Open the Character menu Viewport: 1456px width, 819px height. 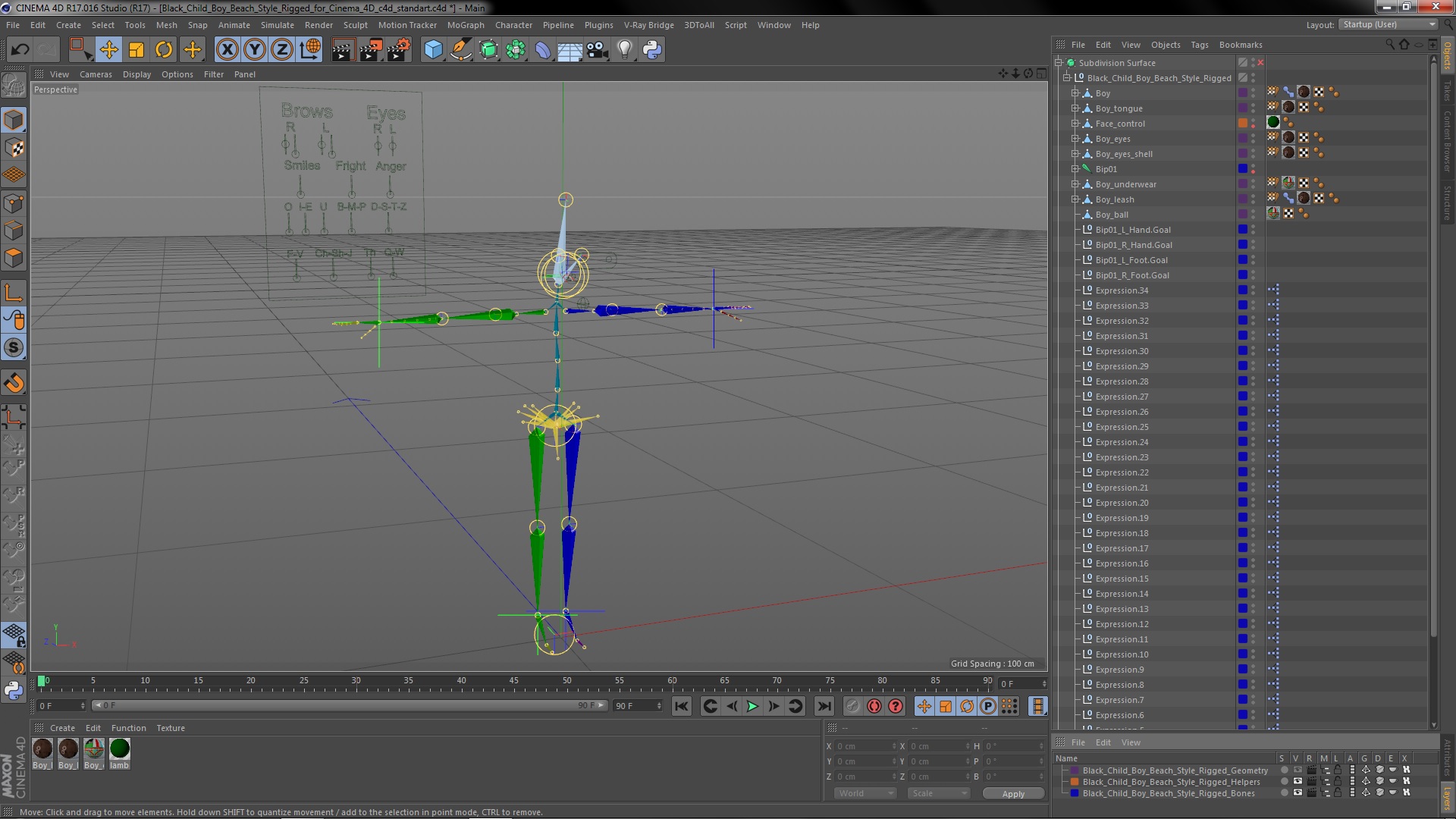pos(513,25)
